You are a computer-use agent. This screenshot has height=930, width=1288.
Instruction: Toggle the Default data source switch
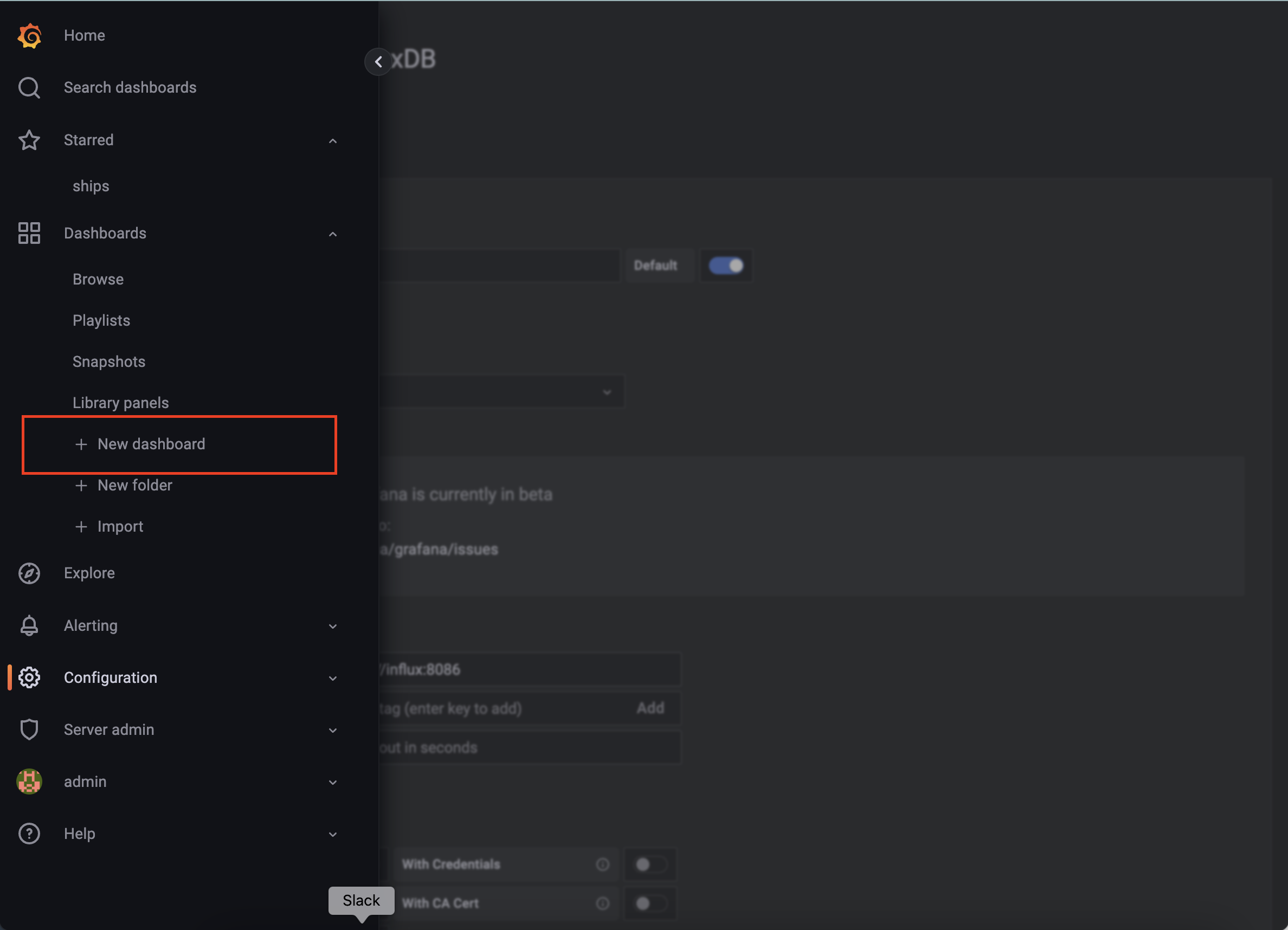tap(726, 266)
